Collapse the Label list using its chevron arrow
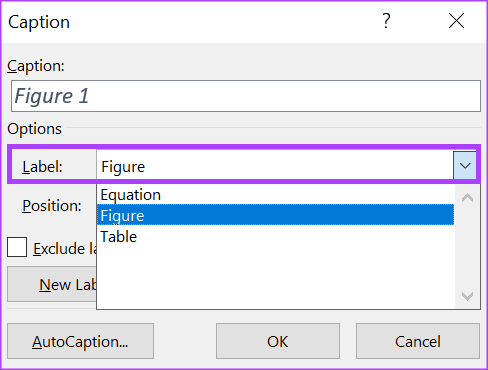The width and height of the screenshot is (488, 370). pos(465,165)
